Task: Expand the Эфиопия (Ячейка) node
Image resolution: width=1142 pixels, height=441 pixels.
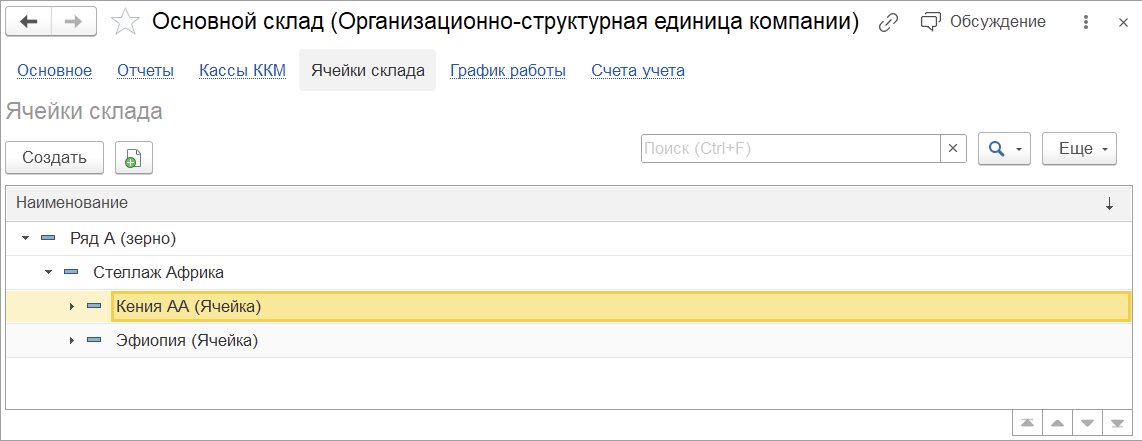Action: (71, 341)
